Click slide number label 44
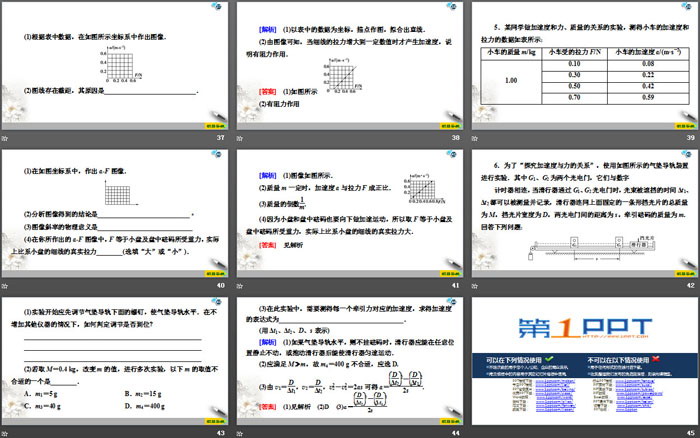 point(455,433)
